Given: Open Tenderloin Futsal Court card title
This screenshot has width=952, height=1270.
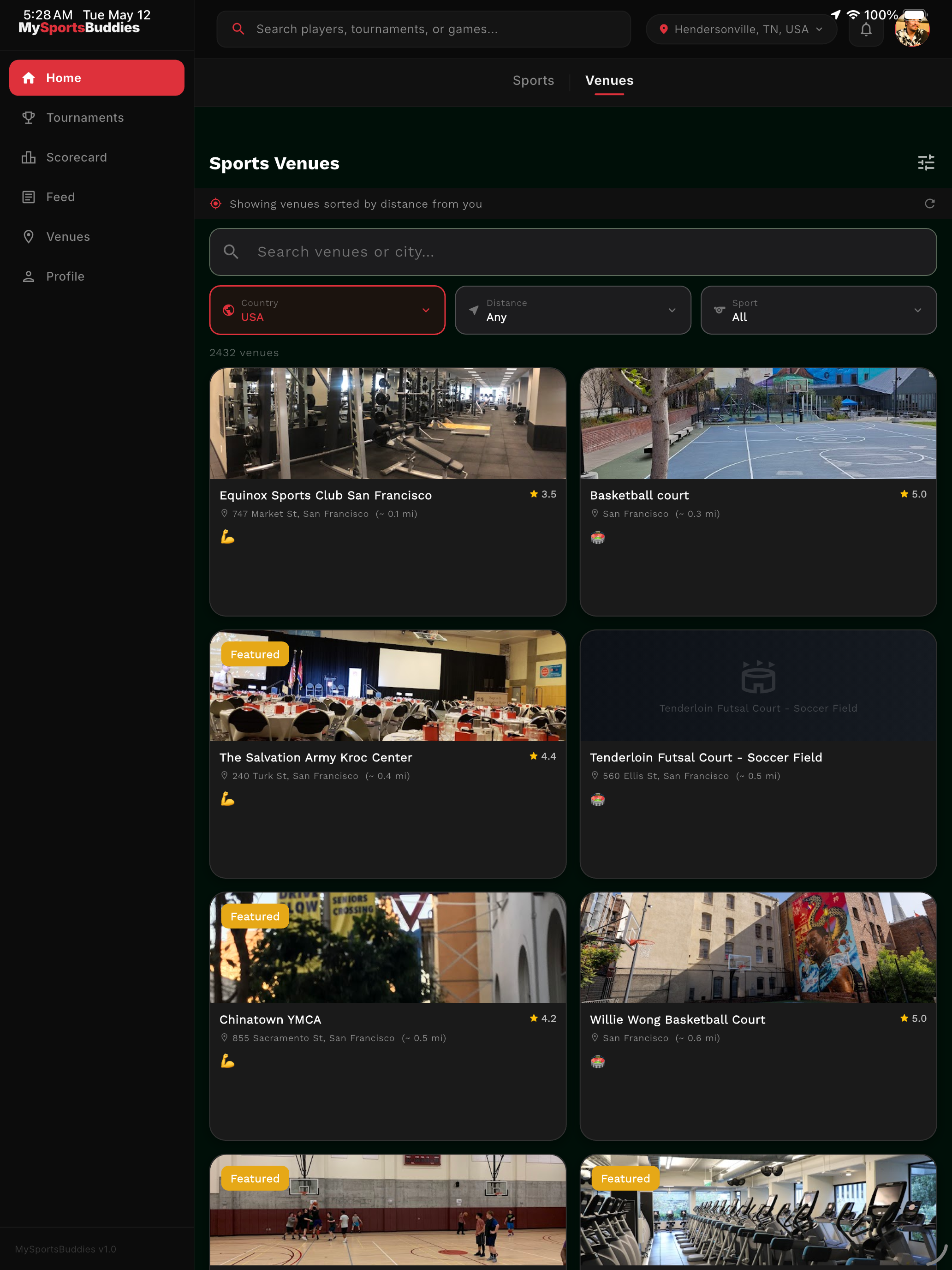Looking at the screenshot, I should pyautogui.click(x=706, y=757).
